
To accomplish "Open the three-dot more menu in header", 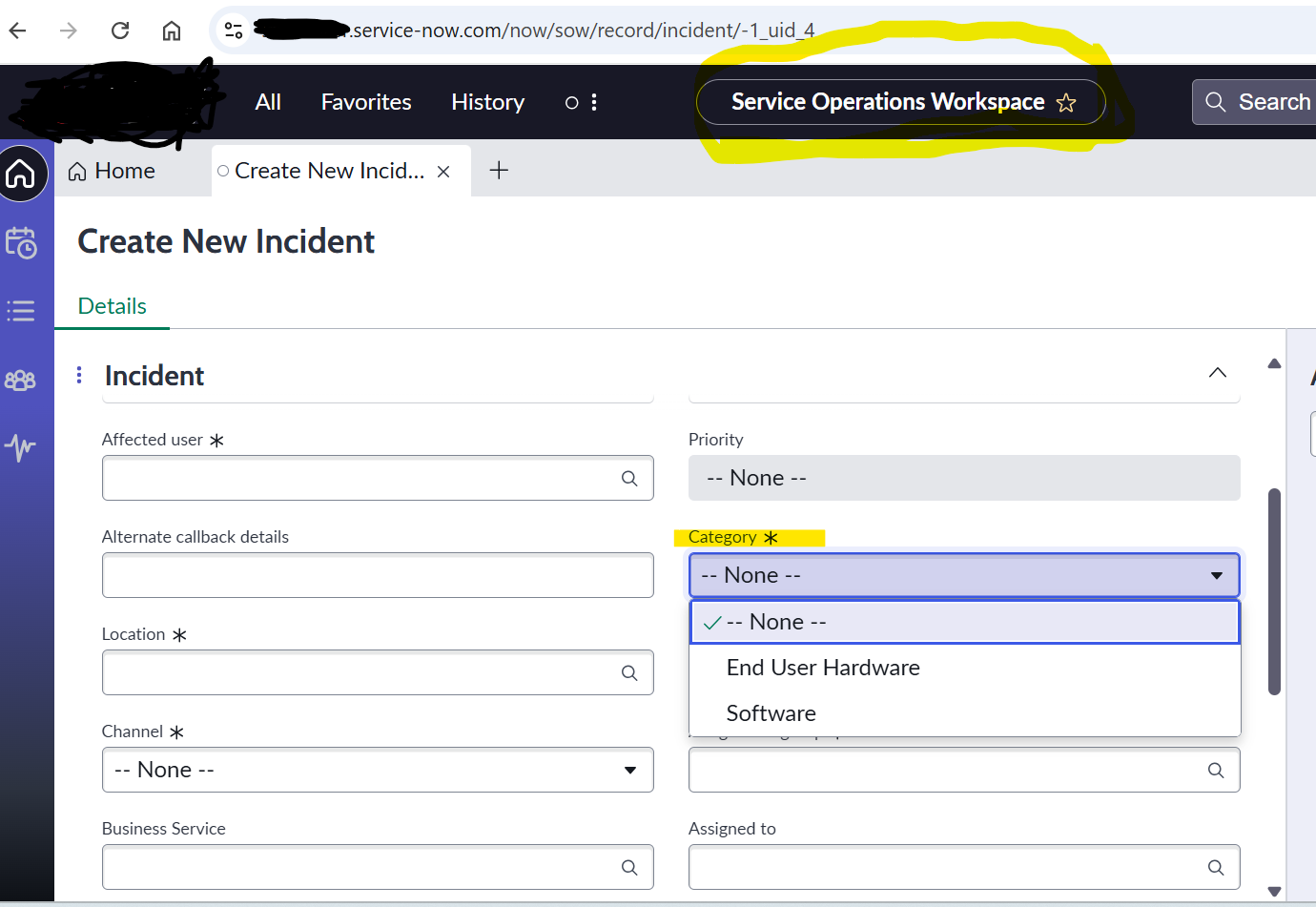I will click(594, 102).
